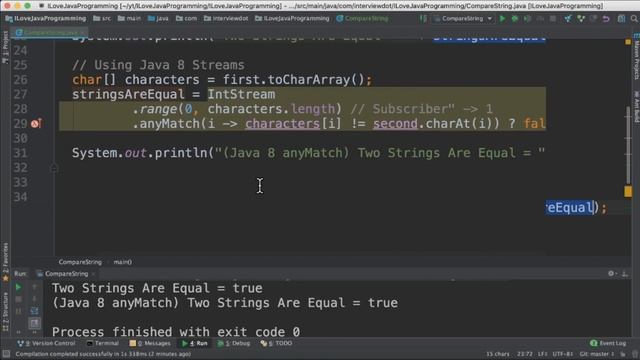
Task: Run CompareString with the green play icon
Action: pos(502,19)
